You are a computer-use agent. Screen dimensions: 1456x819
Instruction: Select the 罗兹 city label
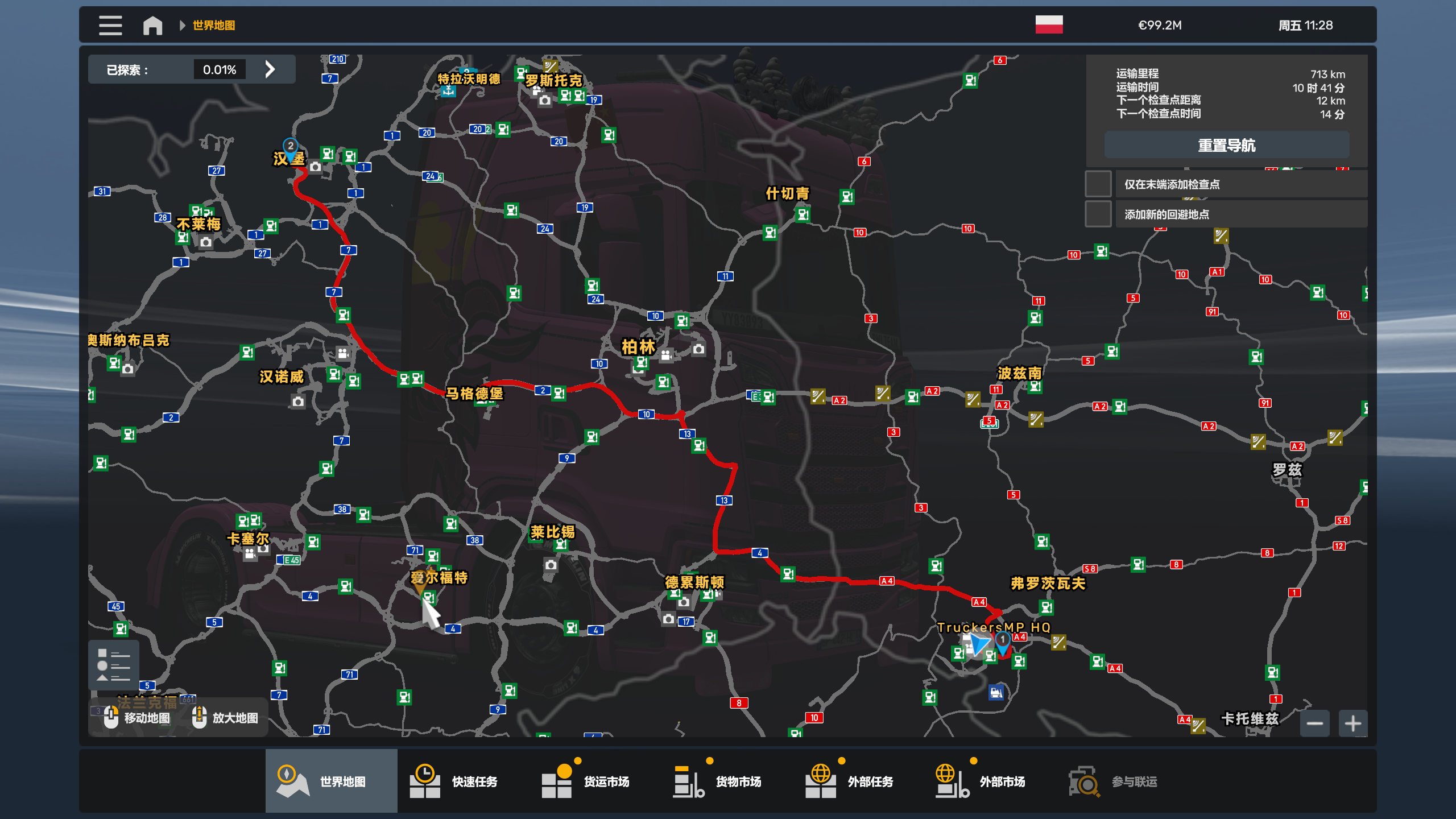[1287, 470]
